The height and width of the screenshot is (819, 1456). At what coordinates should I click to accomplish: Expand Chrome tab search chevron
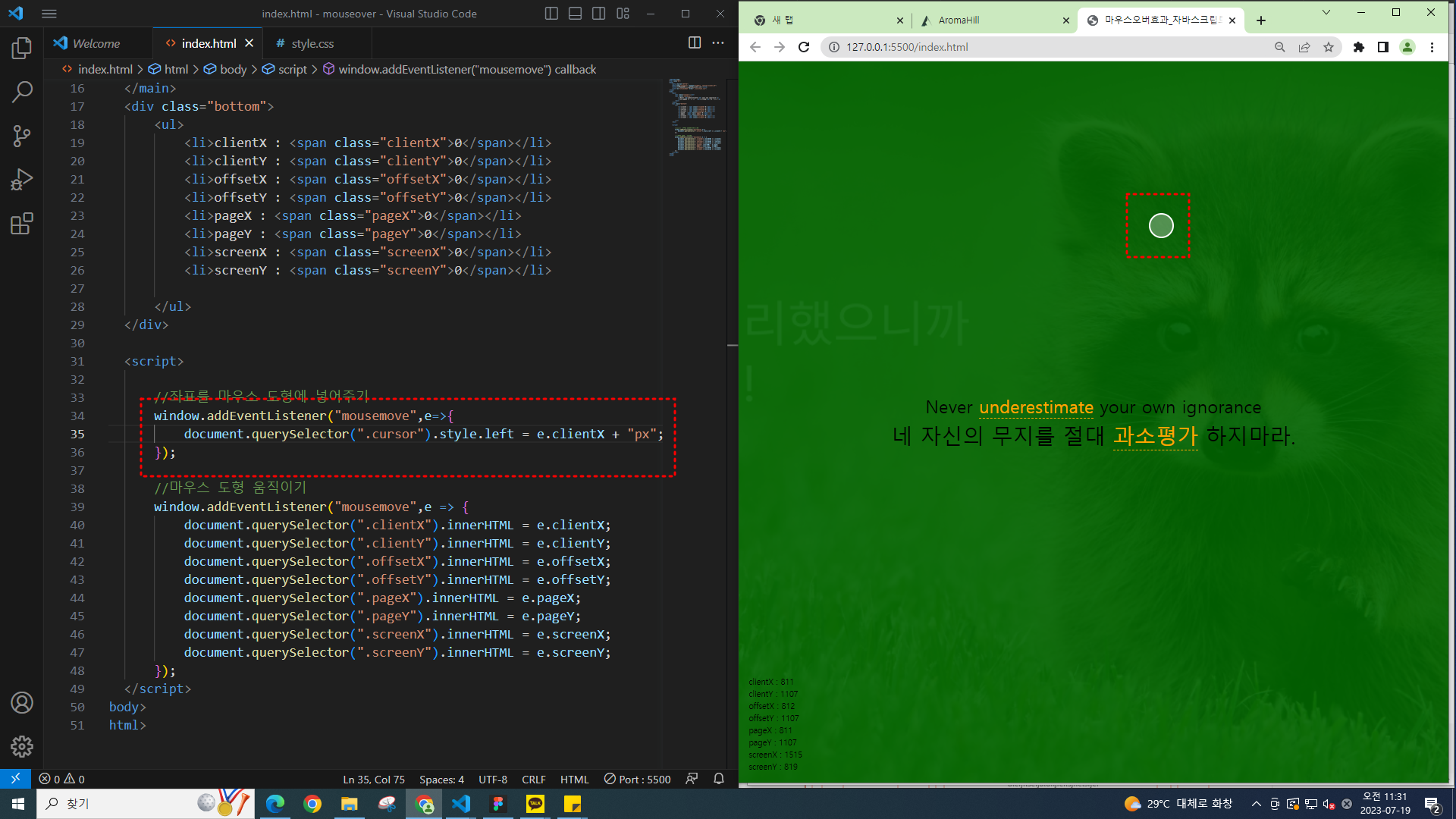(x=1326, y=13)
